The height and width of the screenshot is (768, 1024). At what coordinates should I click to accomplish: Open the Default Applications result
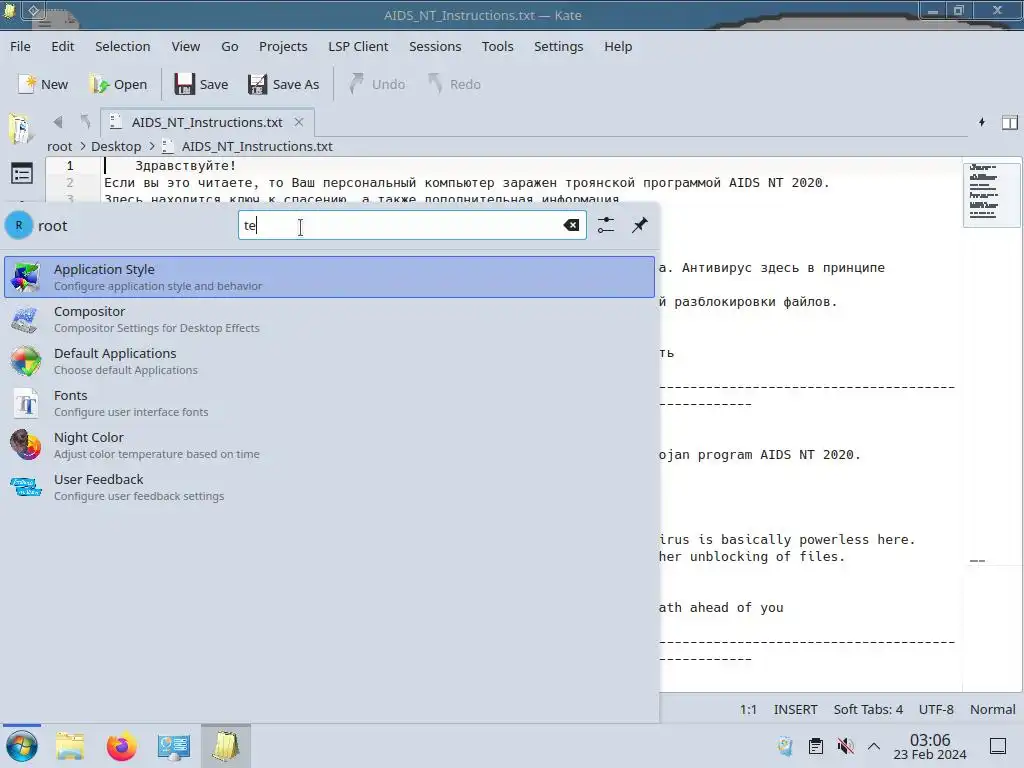pyautogui.click(x=329, y=361)
